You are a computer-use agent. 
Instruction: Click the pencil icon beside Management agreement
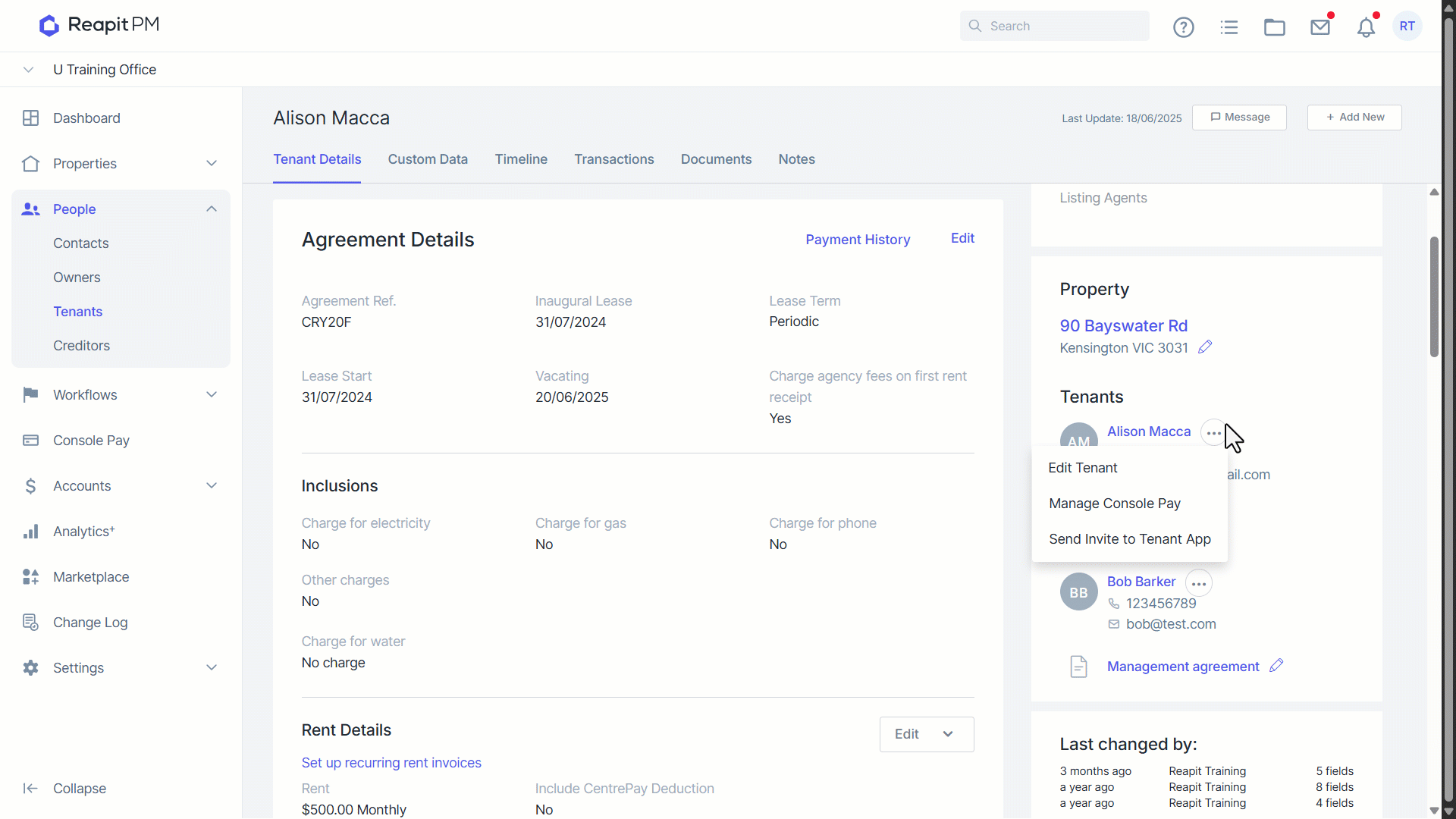(x=1276, y=666)
